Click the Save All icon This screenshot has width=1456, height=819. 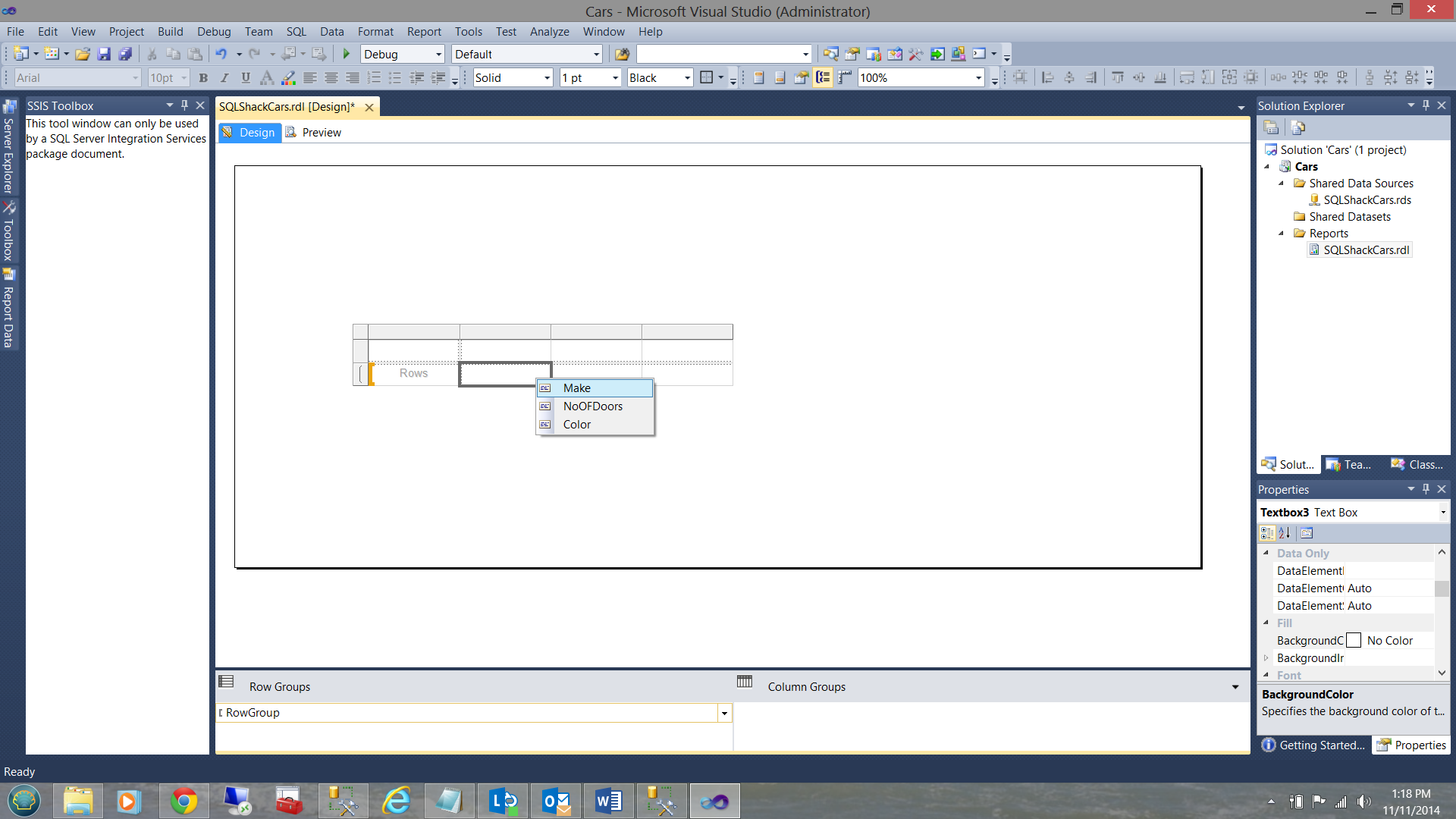pyautogui.click(x=125, y=54)
